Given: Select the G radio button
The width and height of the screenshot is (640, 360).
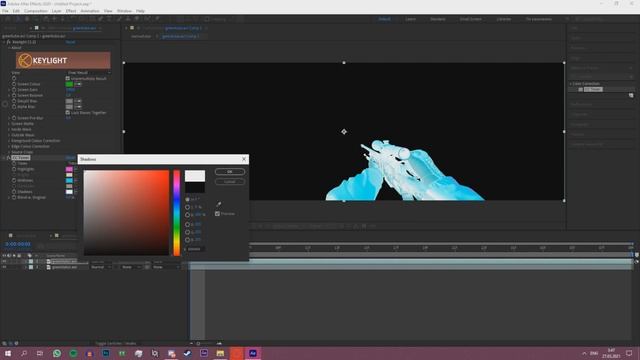Looking at the screenshot, I should 187,232.
